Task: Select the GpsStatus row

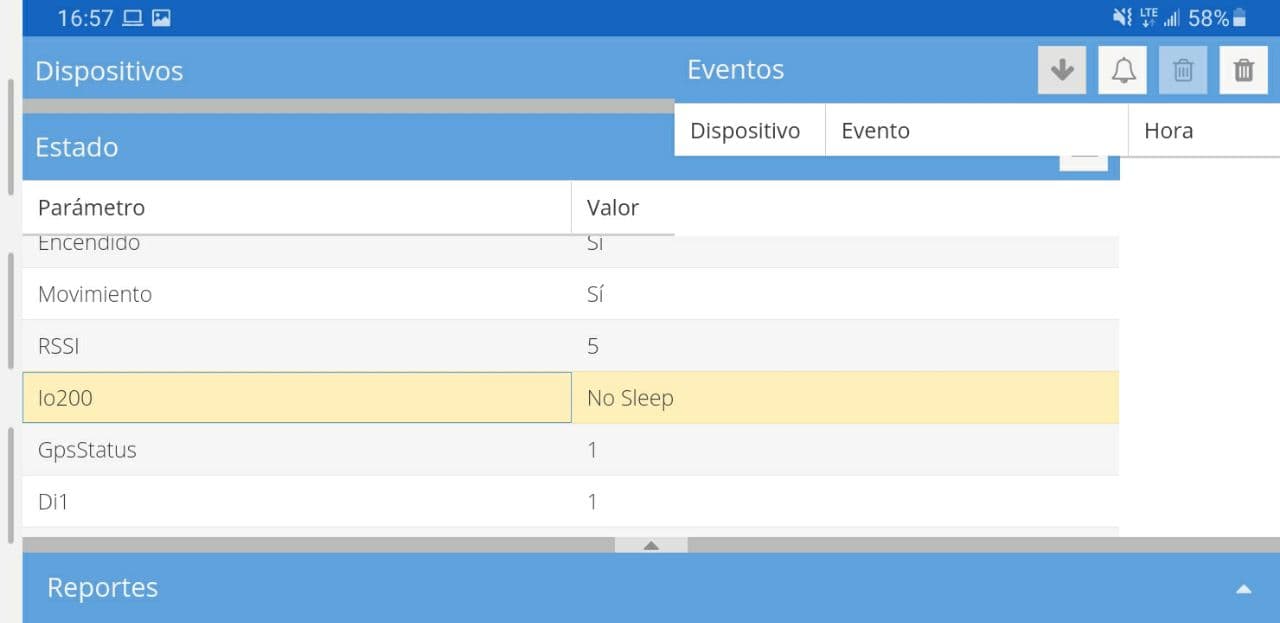Action: 570,450
